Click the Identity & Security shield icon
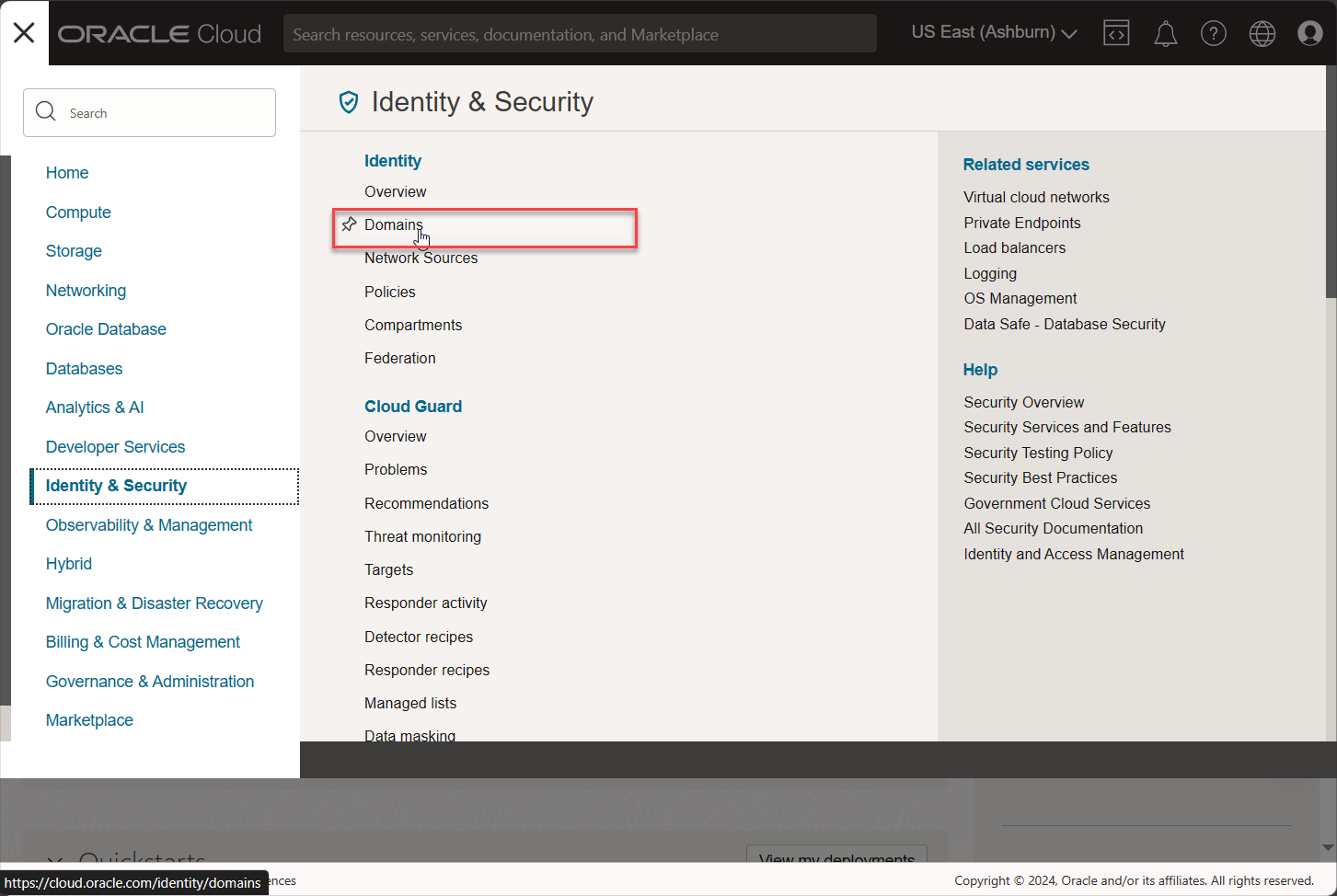This screenshot has height=896, width=1337. [x=348, y=102]
